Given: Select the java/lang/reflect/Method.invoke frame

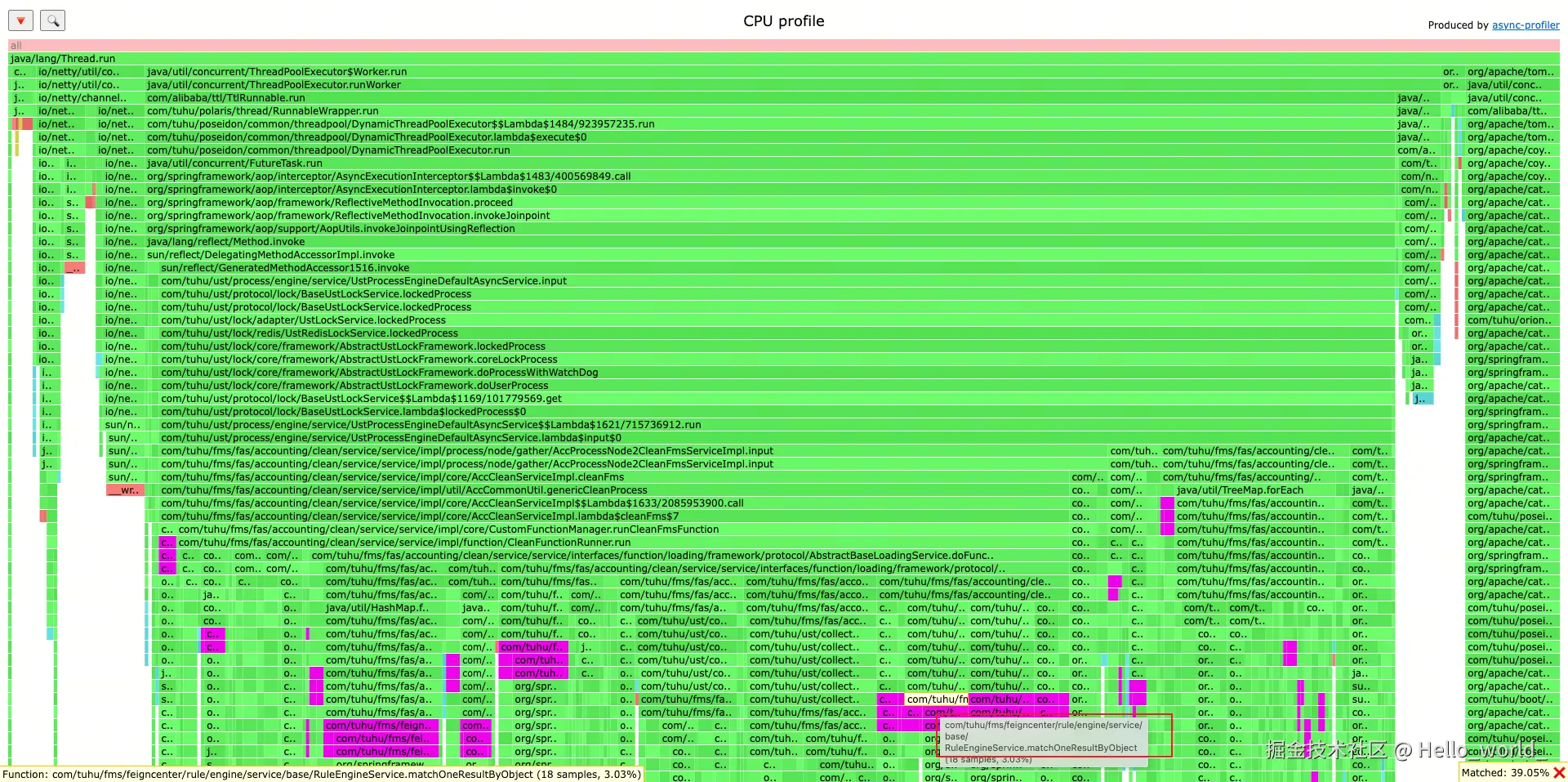Looking at the screenshot, I should pos(770,242).
